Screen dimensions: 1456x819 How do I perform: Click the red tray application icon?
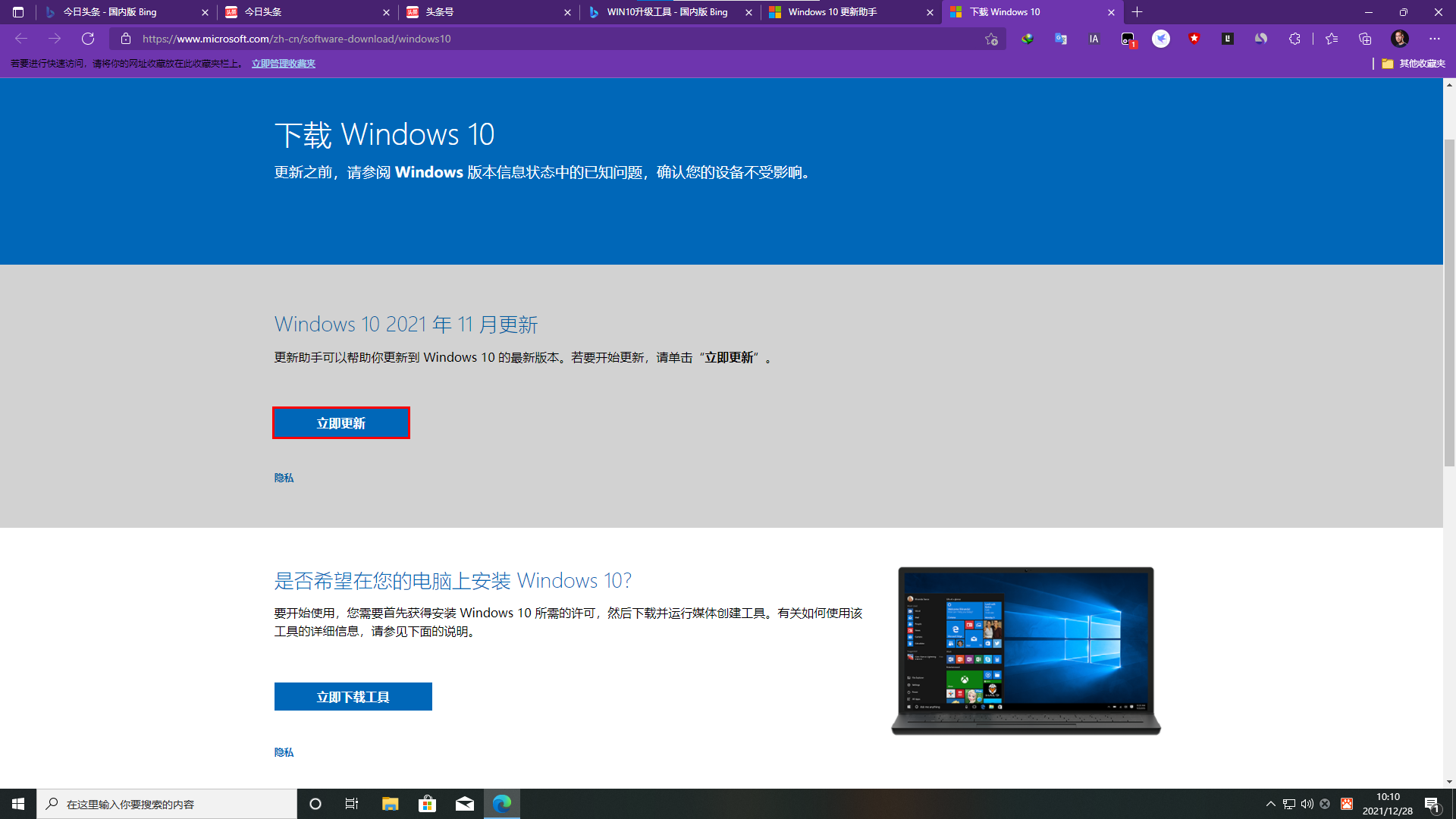tap(1347, 804)
